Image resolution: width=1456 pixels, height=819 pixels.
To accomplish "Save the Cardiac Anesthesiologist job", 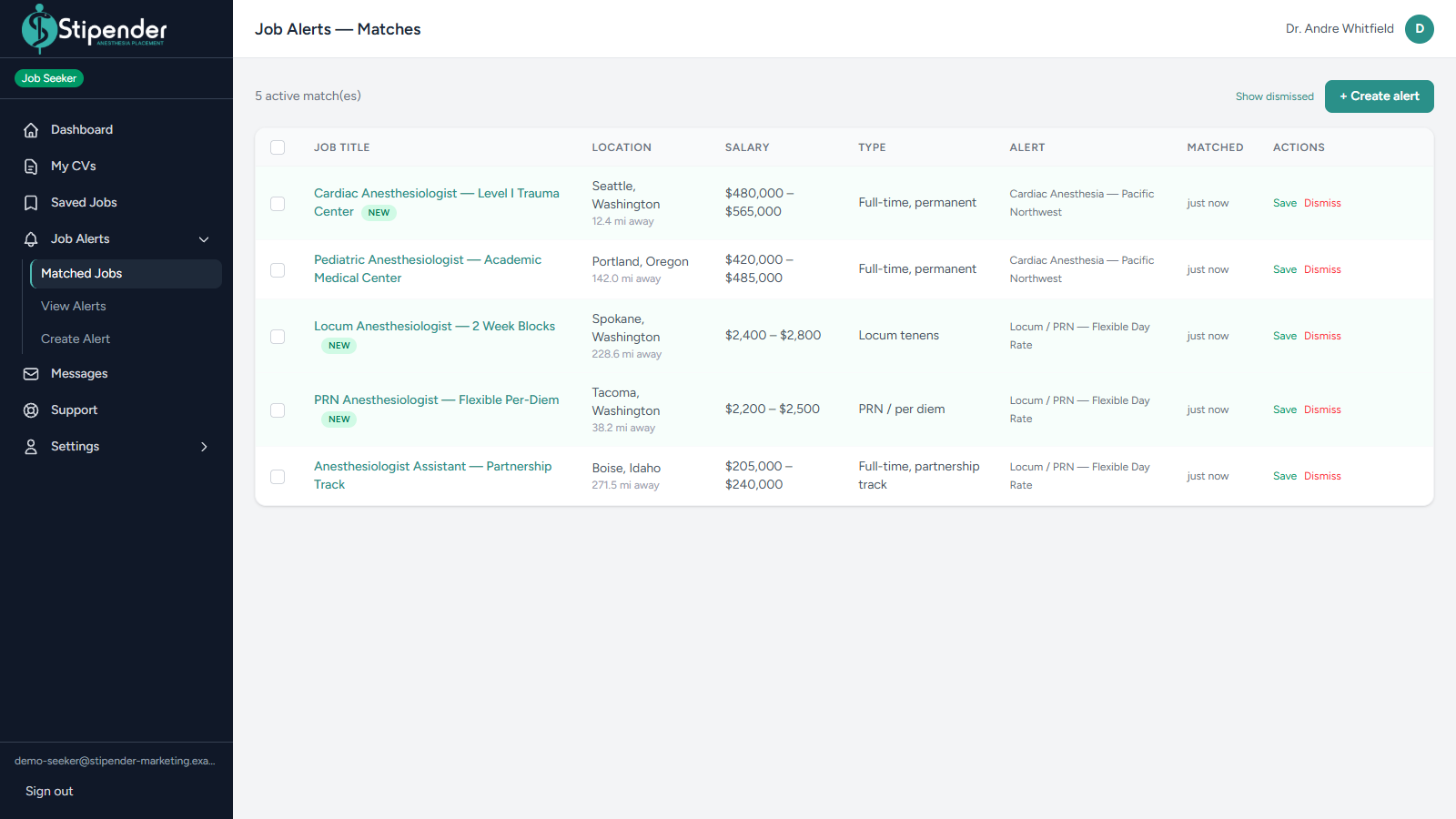I will [1285, 204].
